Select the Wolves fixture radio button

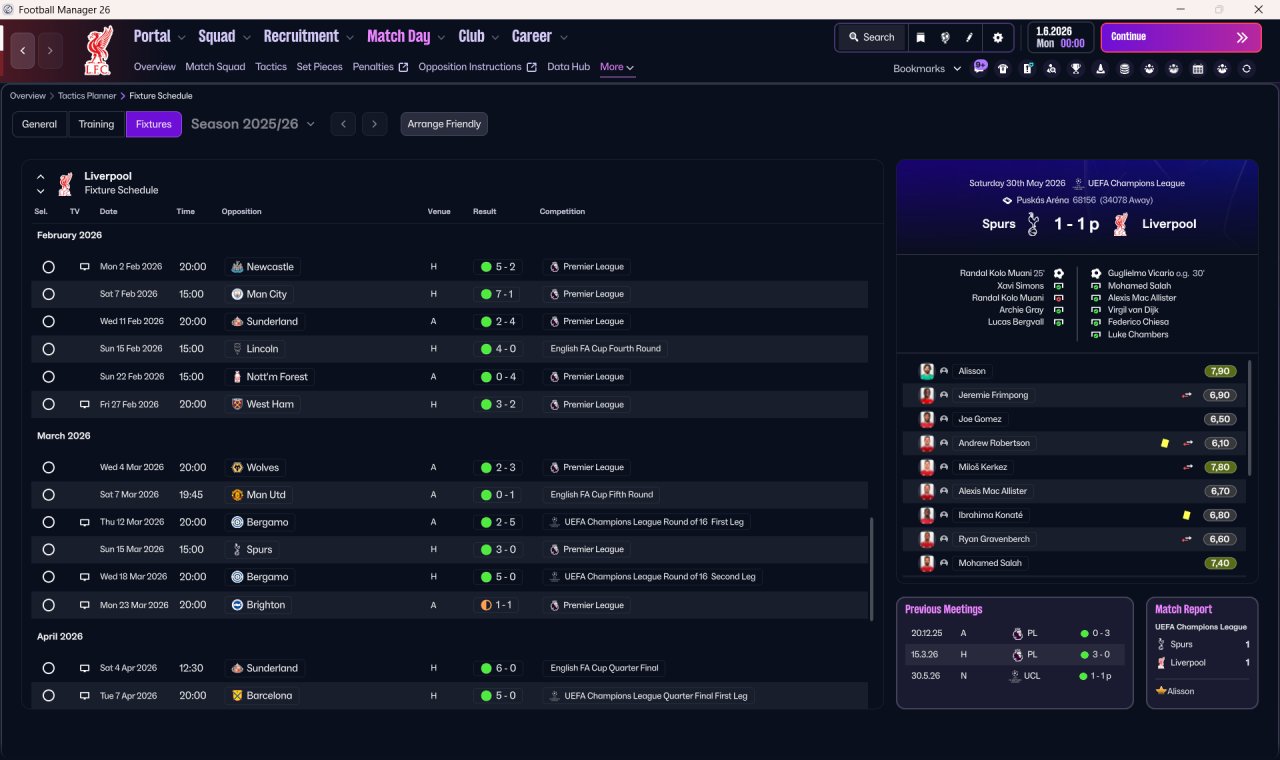tap(48, 467)
